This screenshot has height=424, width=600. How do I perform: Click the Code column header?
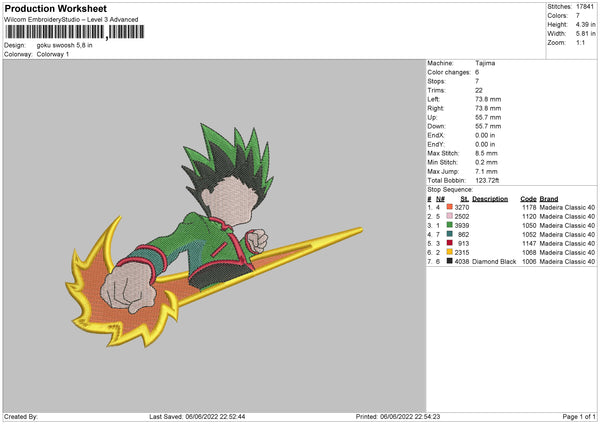pyautogui.click(x=528, y=198)
